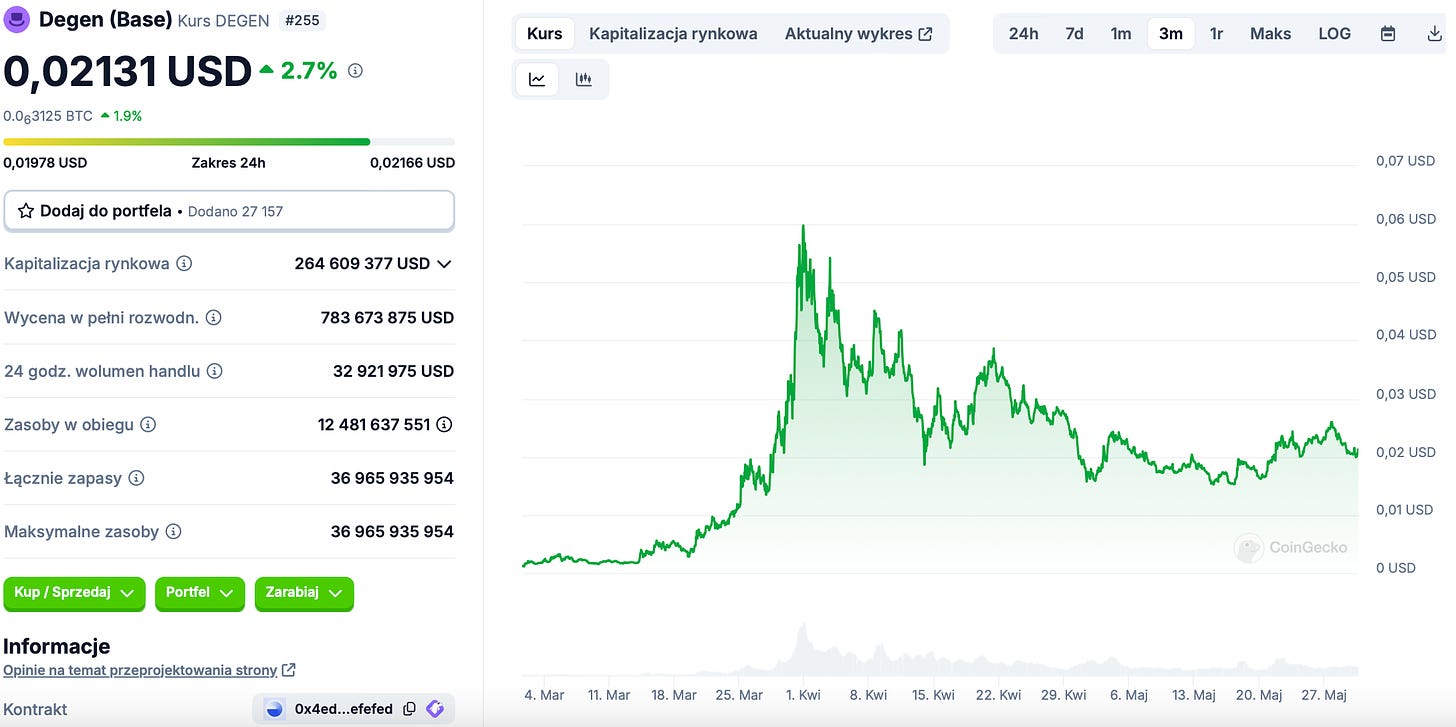Open the Portfel dropdown
Viewport: 1456px width, 727px height.
coord(199,593)
